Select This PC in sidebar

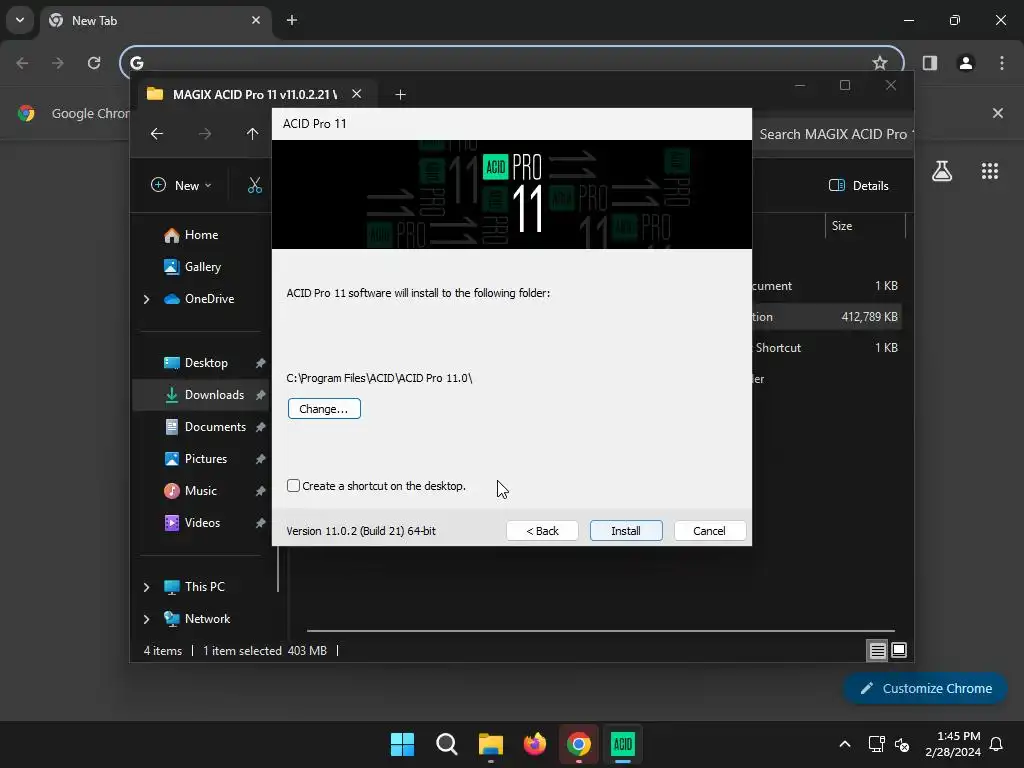(204, 587)
